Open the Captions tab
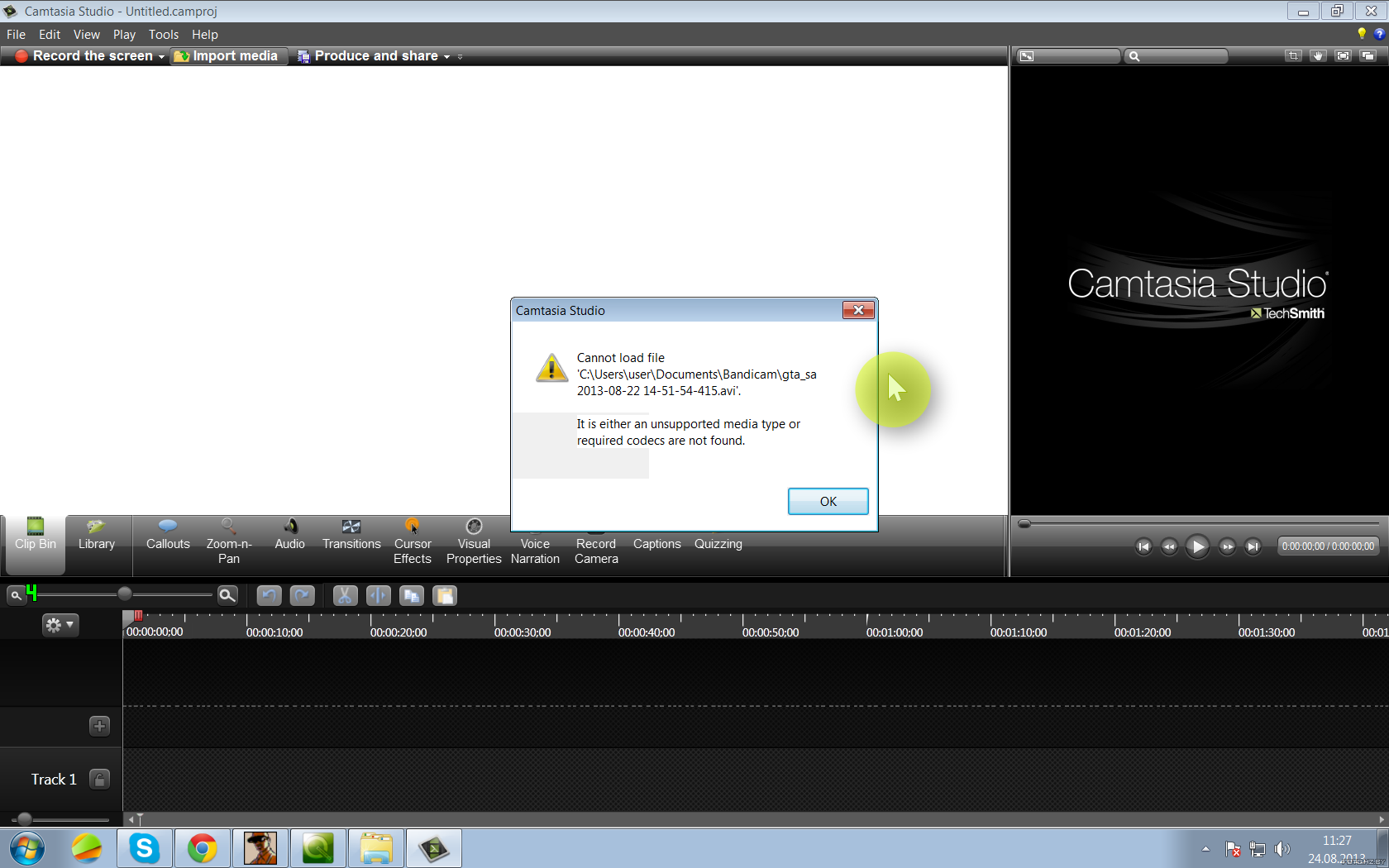This screenshot has width=1389, height=868. tap(657, 543)
